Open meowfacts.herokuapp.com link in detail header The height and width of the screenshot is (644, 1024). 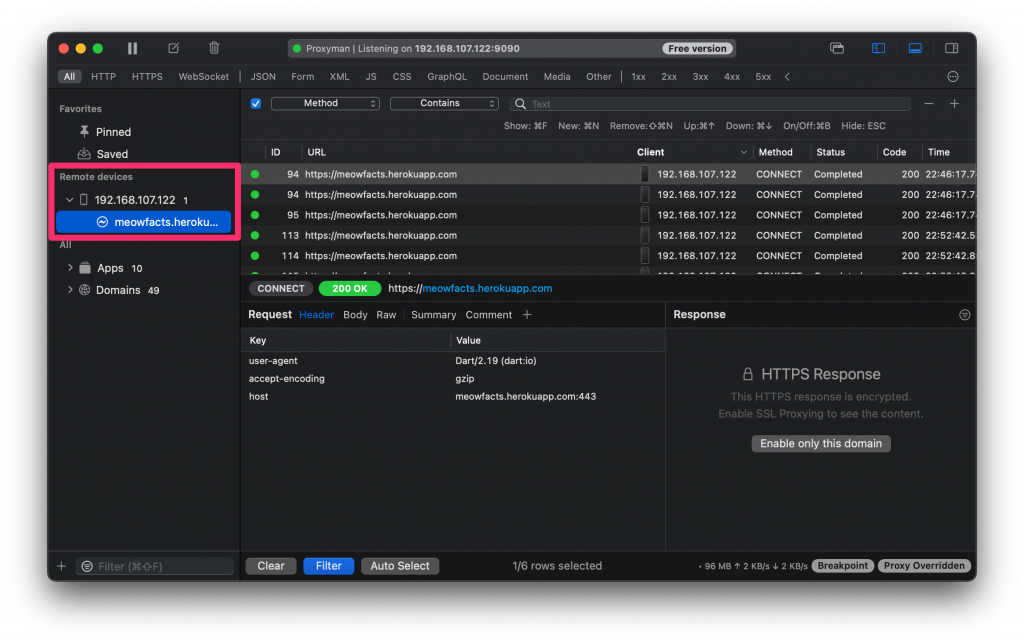pyautogui.click(x=487, y=288)
